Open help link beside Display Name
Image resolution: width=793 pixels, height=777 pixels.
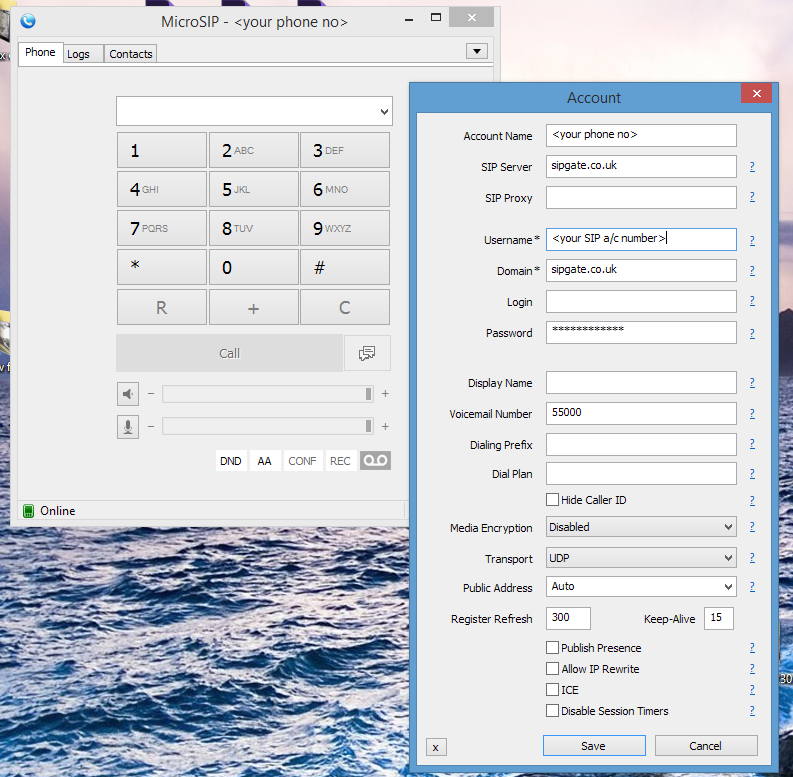click(752, 382)
